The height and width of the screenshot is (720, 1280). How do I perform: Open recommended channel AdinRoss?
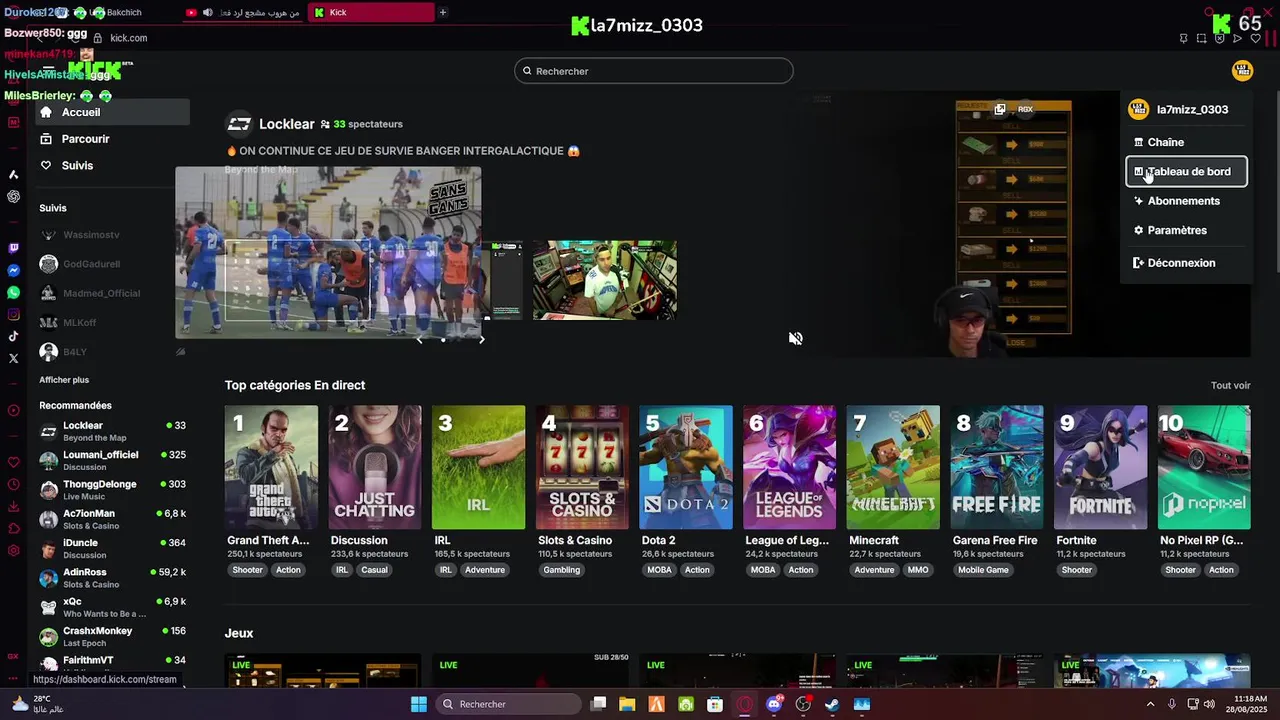[112, 577]
